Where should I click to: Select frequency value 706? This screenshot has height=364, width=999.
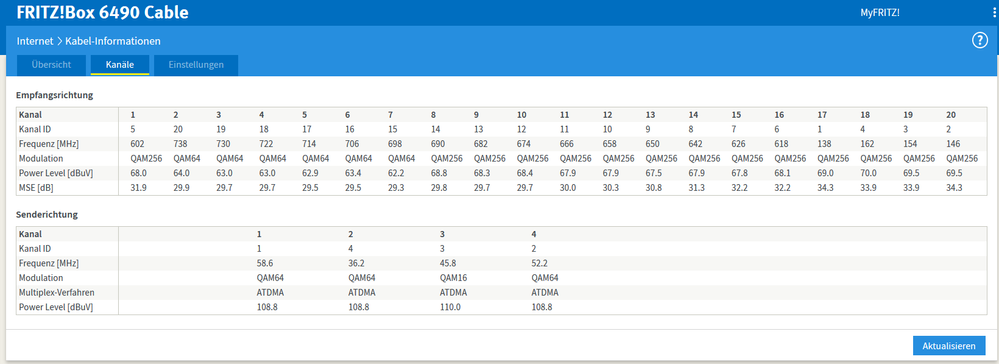(x=352, y=143)
